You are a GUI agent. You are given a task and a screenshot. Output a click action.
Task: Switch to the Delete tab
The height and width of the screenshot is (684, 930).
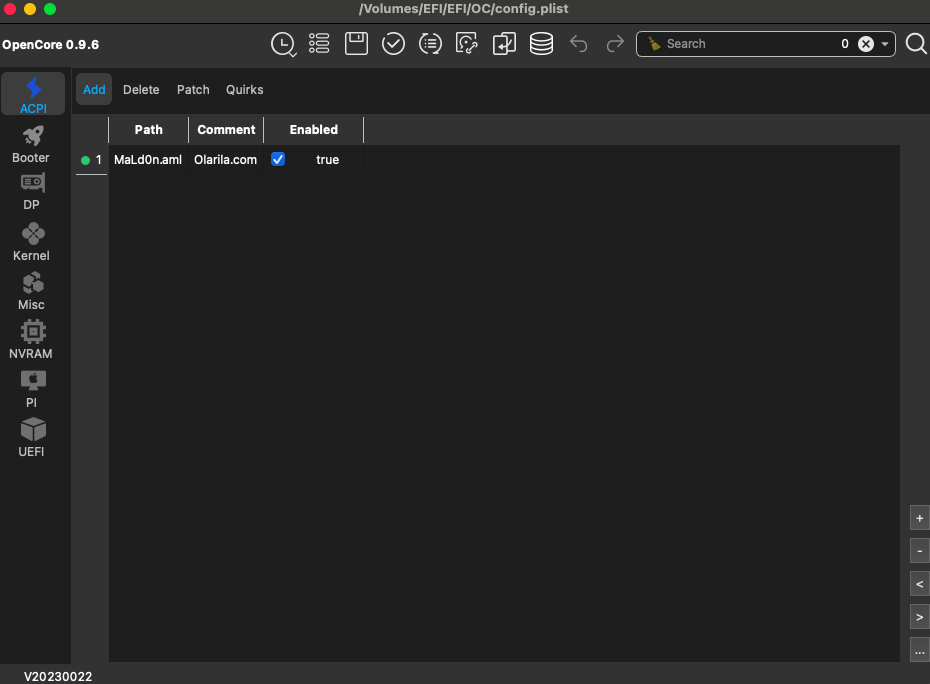[141, 90]
